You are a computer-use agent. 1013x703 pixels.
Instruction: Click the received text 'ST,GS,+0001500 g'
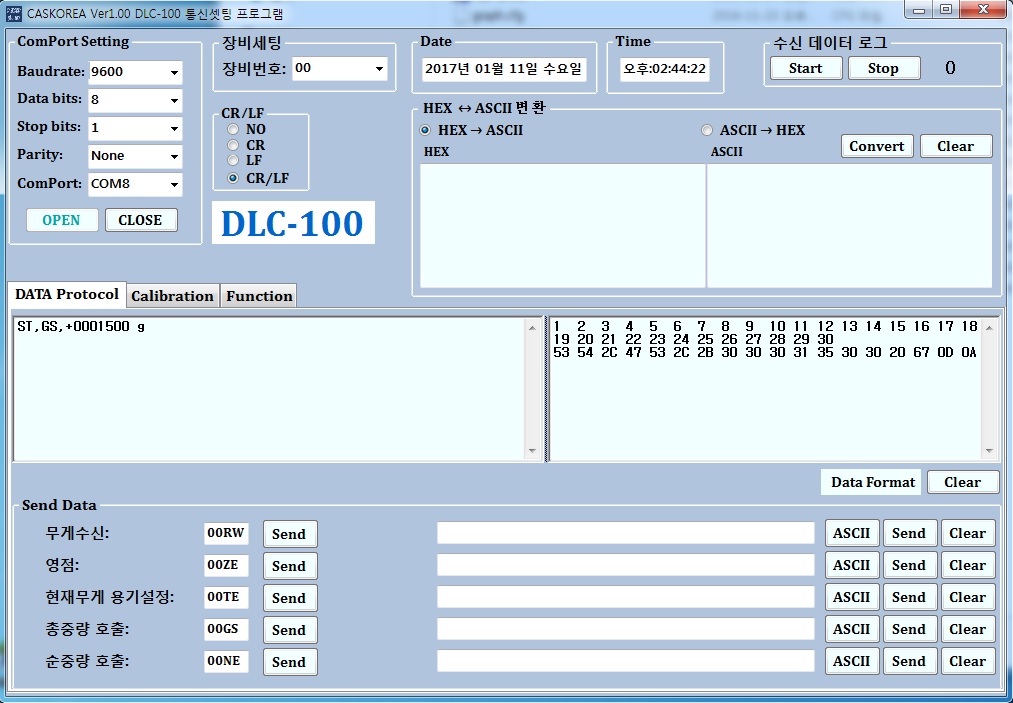[81, 327]
